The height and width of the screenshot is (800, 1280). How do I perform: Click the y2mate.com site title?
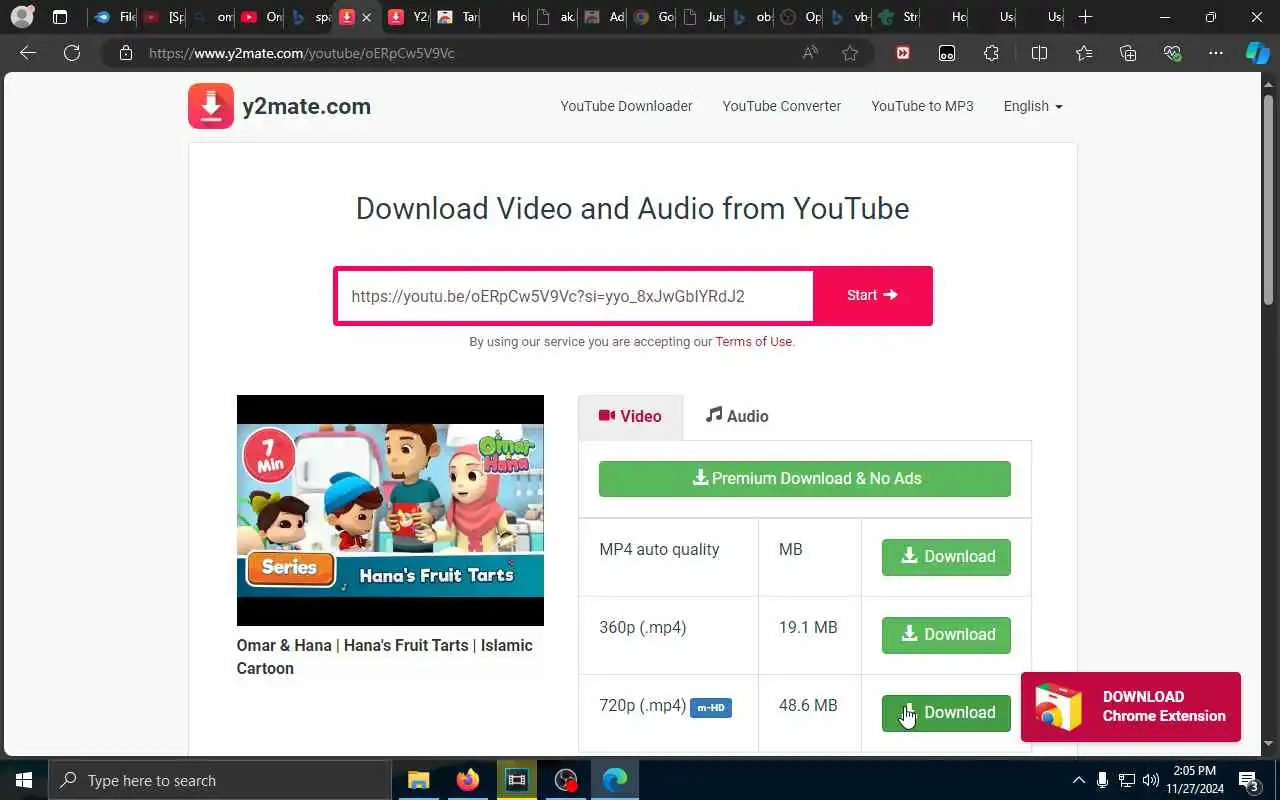coord(306,106)
